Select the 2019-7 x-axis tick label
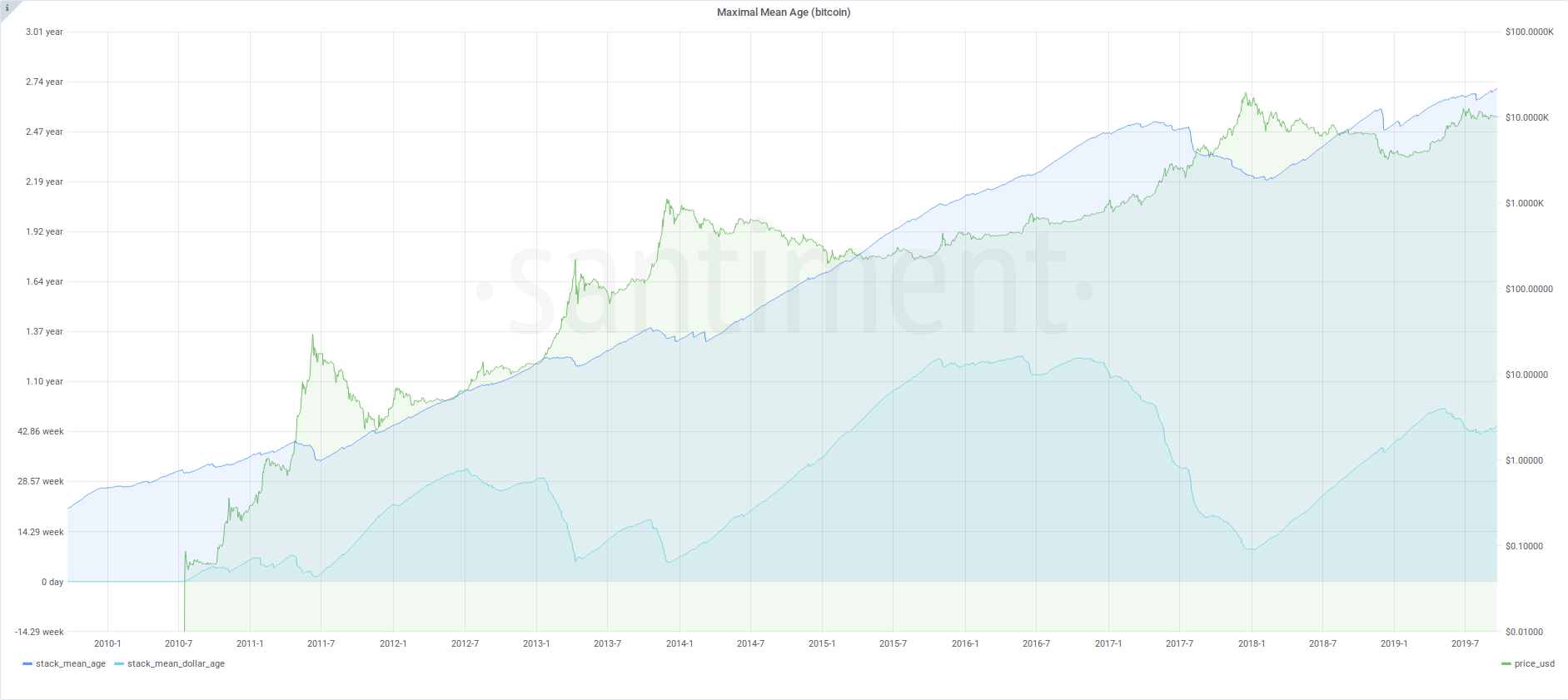This screenshot has height=700, width=1568. 1465,644
